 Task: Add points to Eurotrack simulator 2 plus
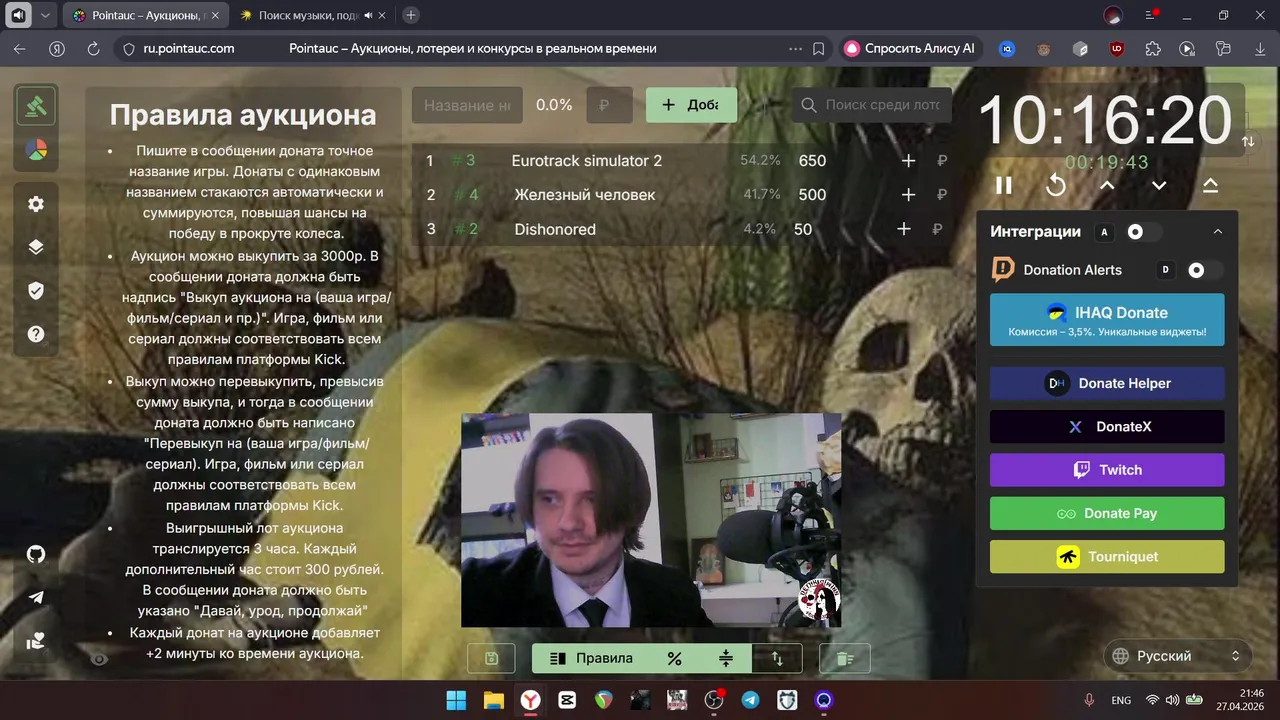pyautogui.click(x=908, y=161)
